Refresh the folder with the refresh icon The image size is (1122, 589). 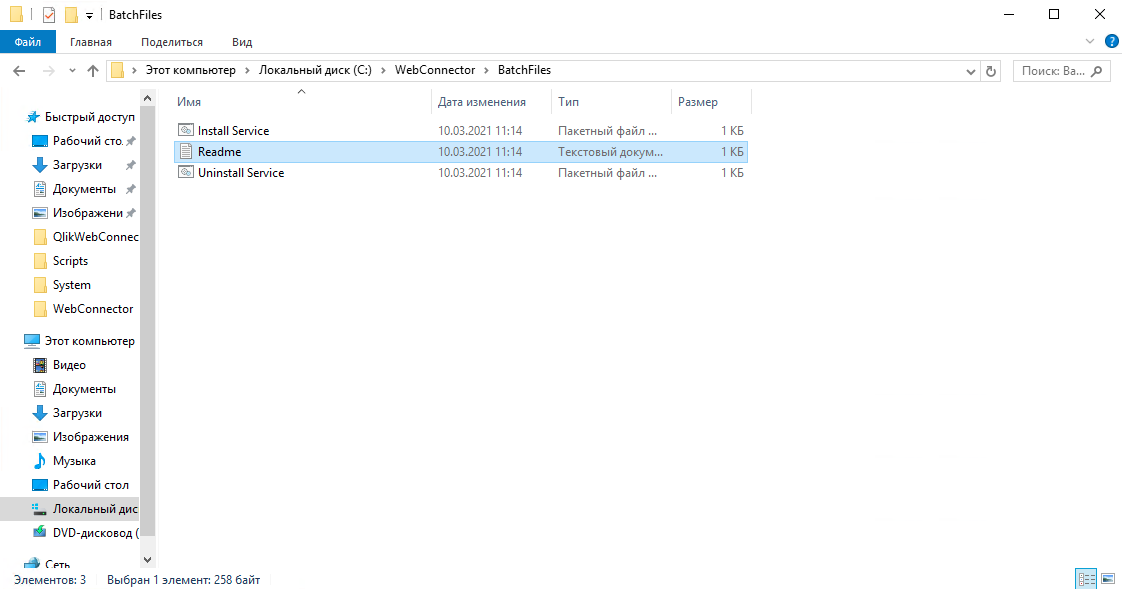(x=990, y=71)
